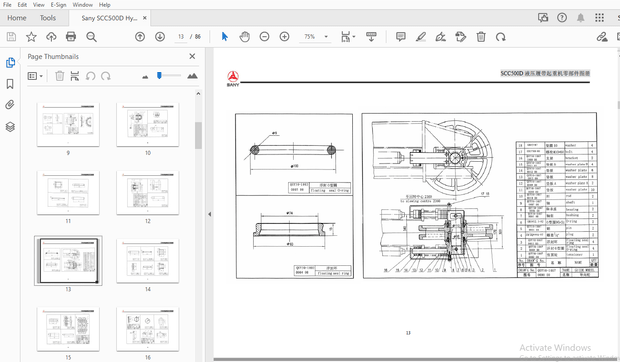Add document to starred with star icon
Viewport: 620px width, 362px height.
click(31, 37)
